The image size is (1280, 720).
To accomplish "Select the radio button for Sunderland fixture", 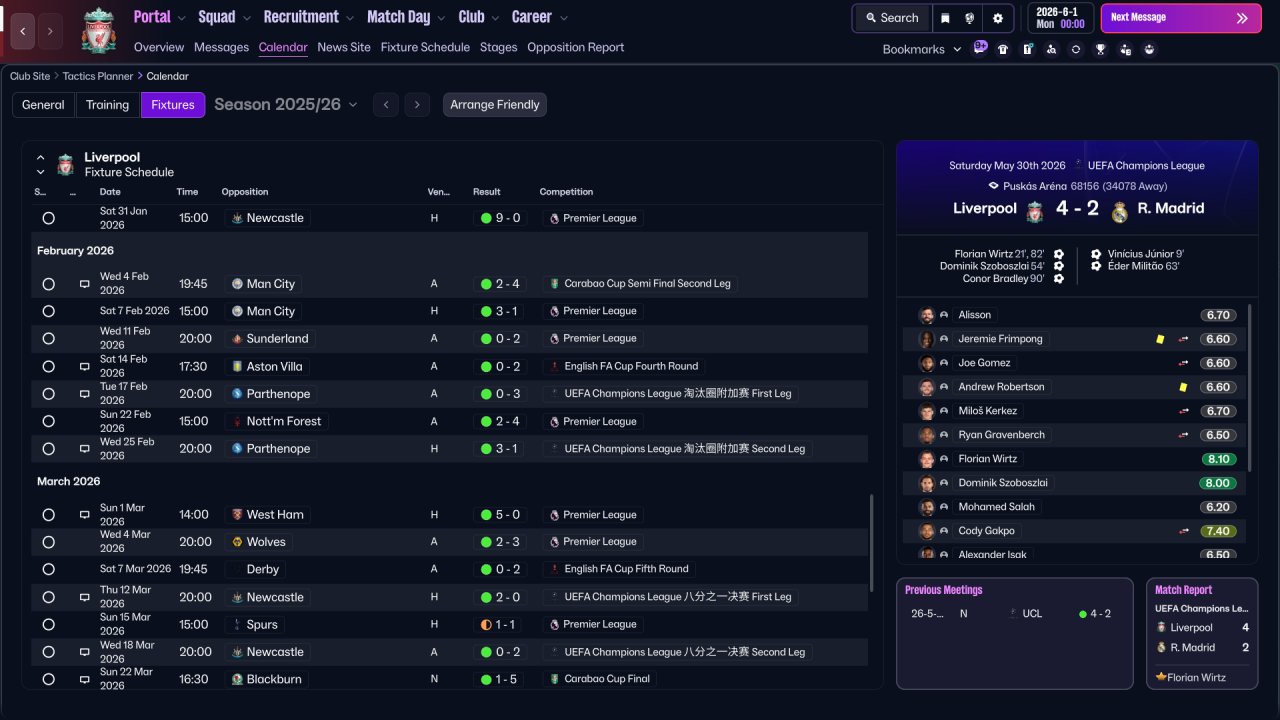I will click(x=48, y=339).
